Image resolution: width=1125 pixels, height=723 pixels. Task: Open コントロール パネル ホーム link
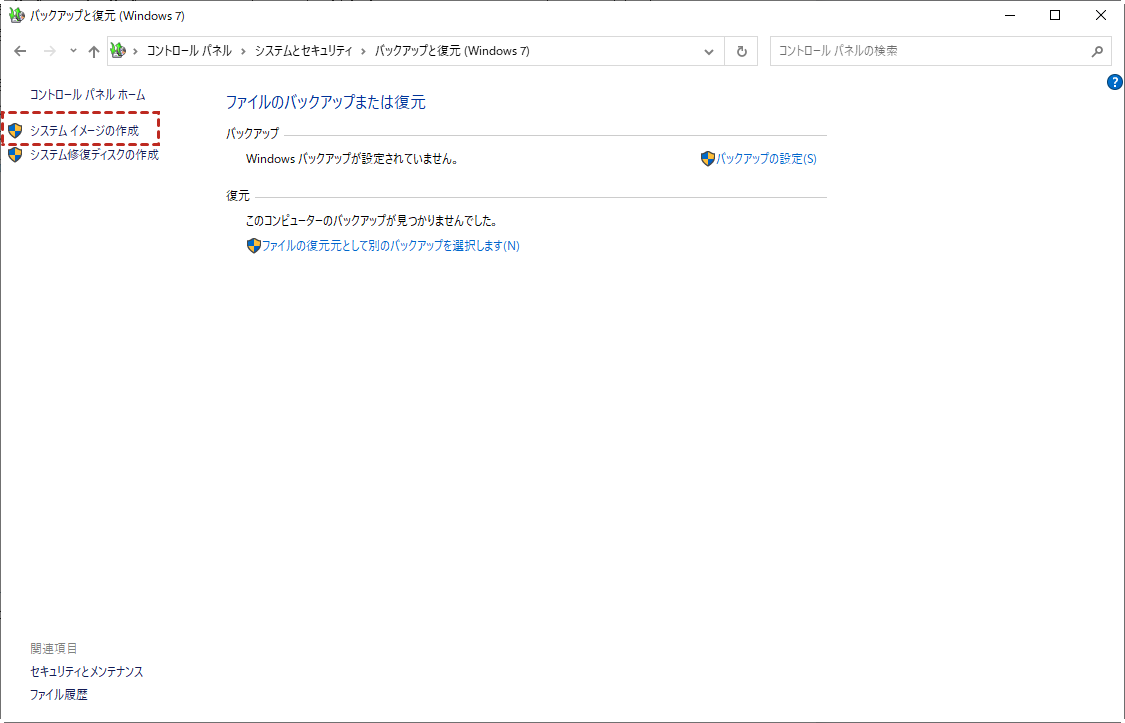click(x=88, y=95)
